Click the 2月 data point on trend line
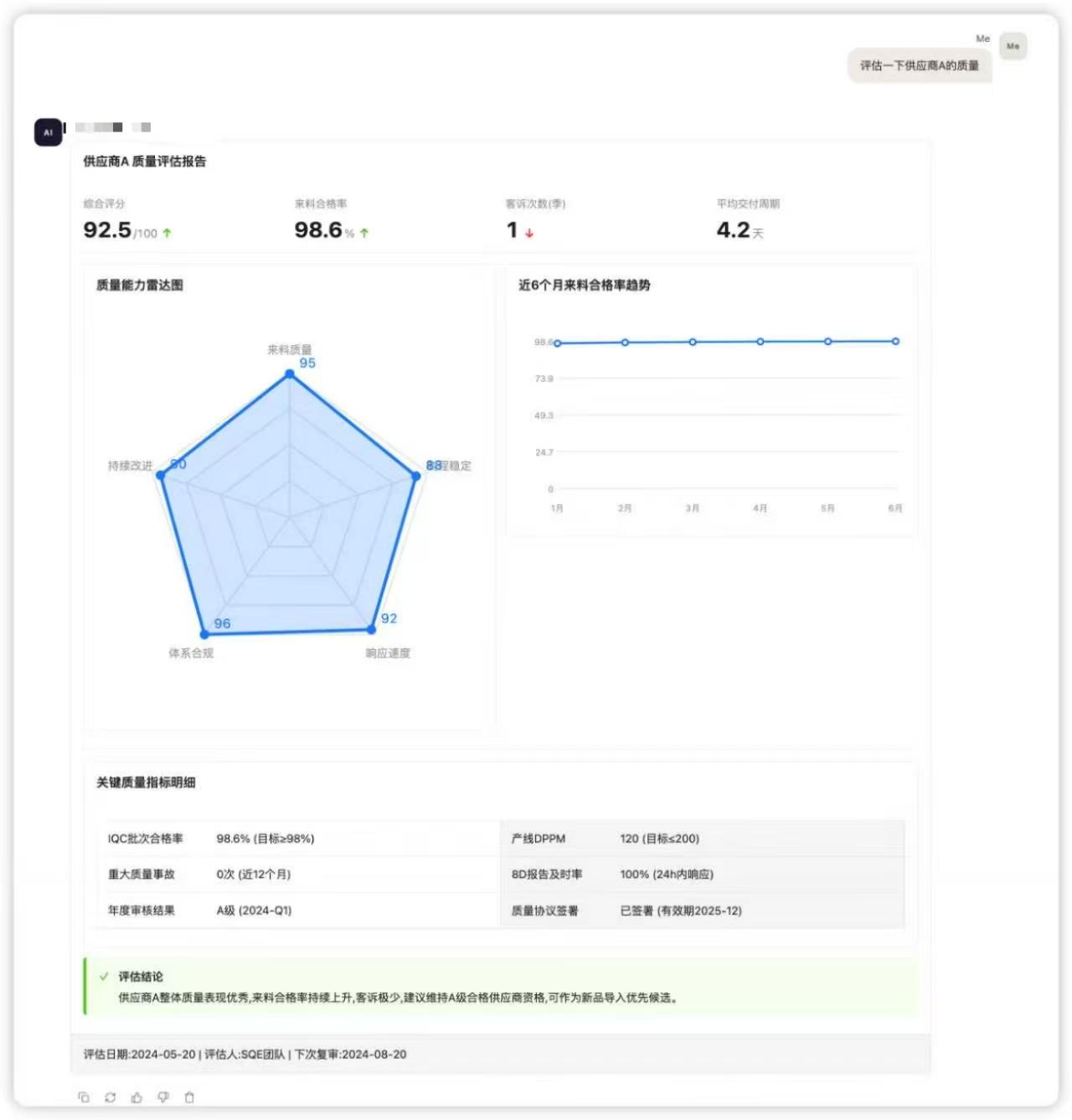The width and height of the screenshot is (1072, 1120). pos(625,343)
